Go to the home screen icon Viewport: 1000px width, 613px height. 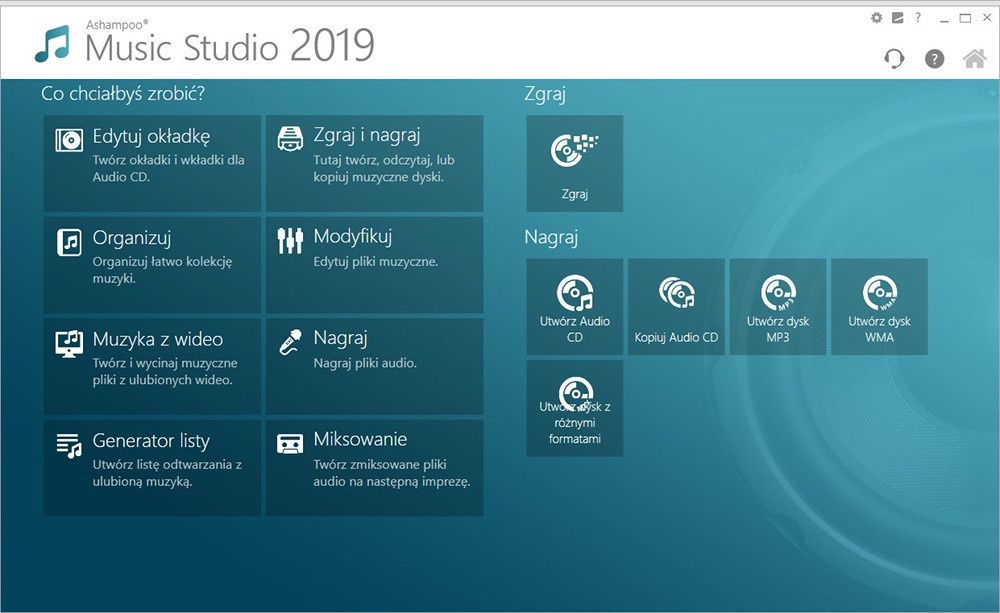974,59
